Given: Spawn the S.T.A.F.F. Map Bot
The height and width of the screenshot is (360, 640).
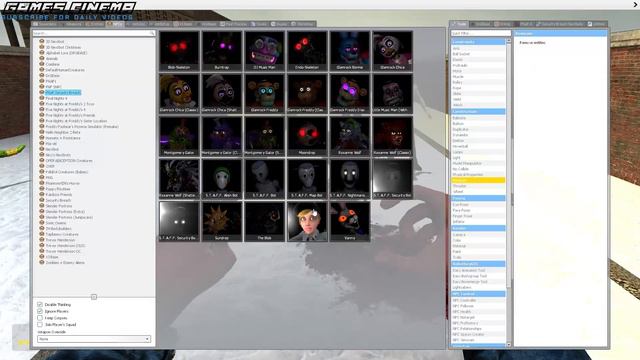Looking at the screenshot, I should click(307, 179).
